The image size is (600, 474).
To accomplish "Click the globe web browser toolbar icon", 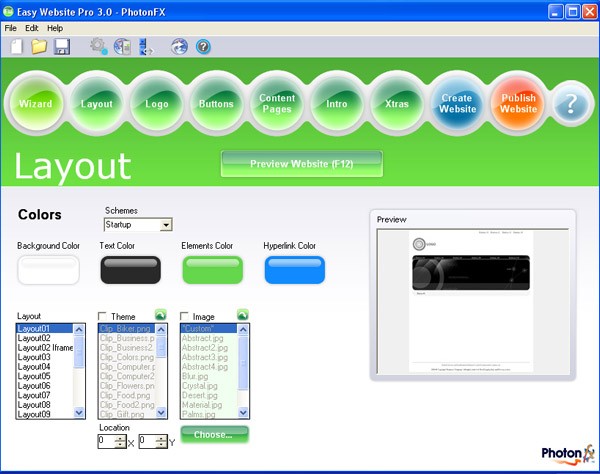I will pyautogui.click(x=179, y=46).
